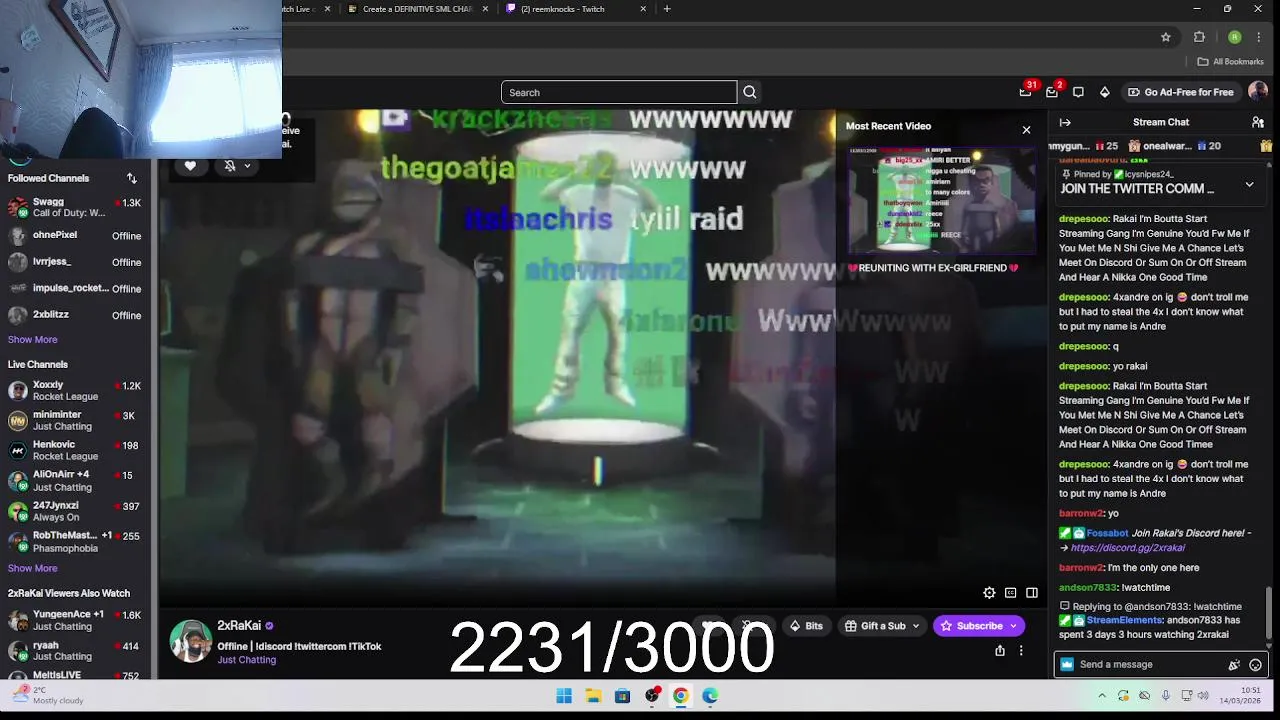This screenshot has height=720, width=1280.
Task: Bookmark page with star icon
Action: 1166,37
